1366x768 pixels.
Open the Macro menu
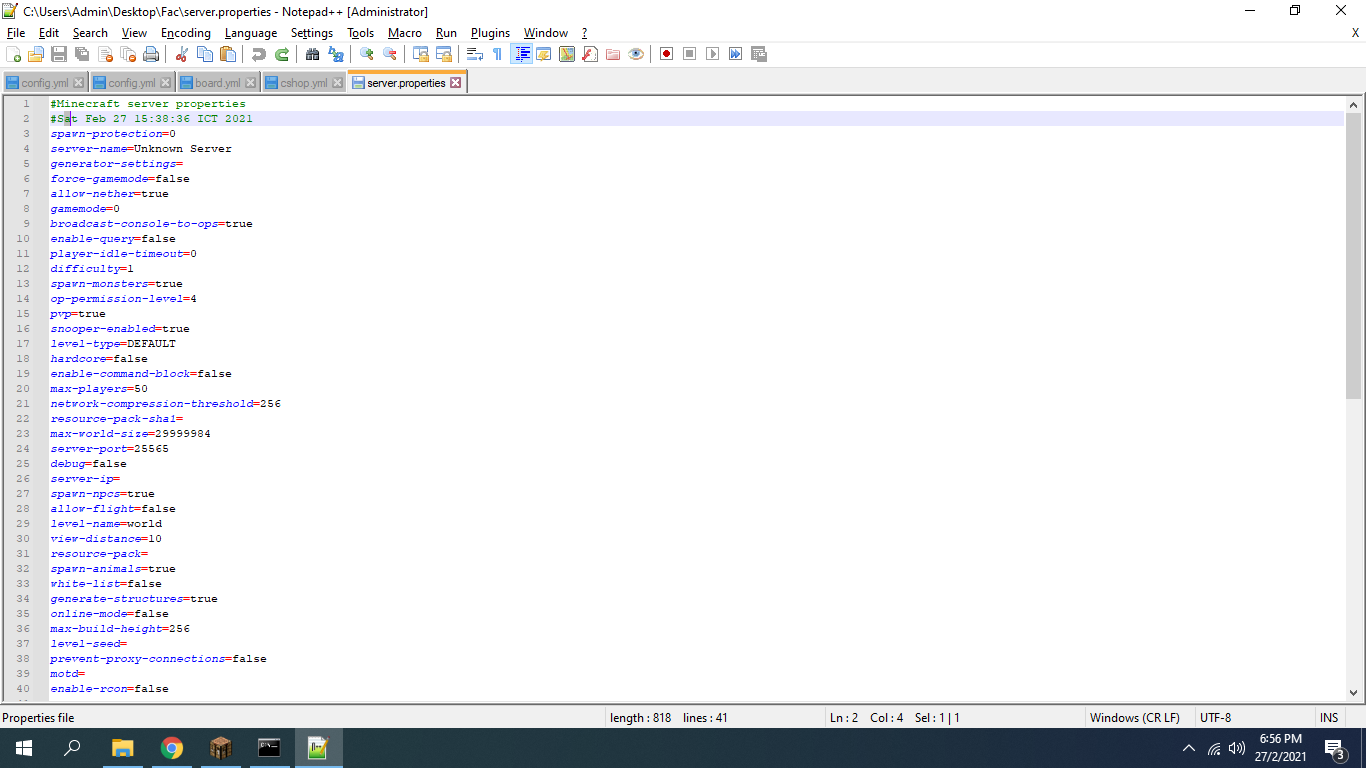[x=405, y=33]
